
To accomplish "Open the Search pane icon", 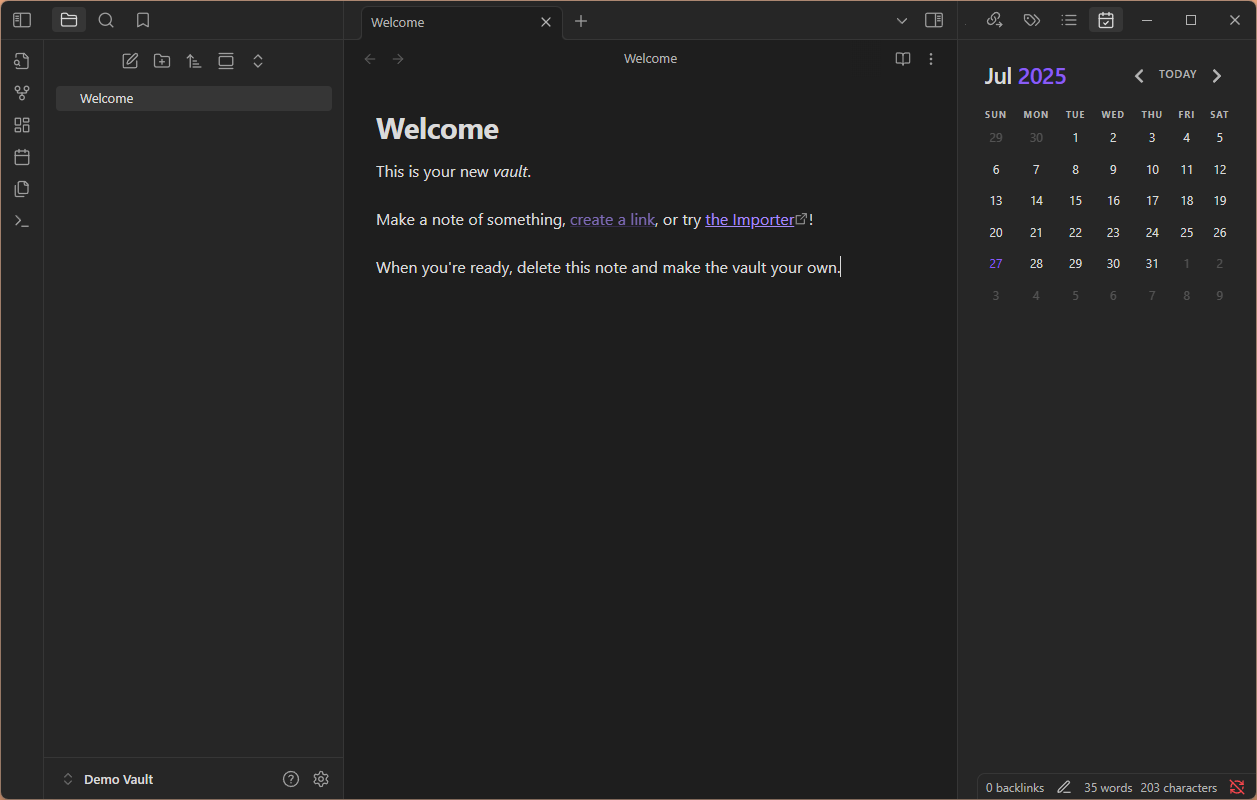I will tap(106, 20).
